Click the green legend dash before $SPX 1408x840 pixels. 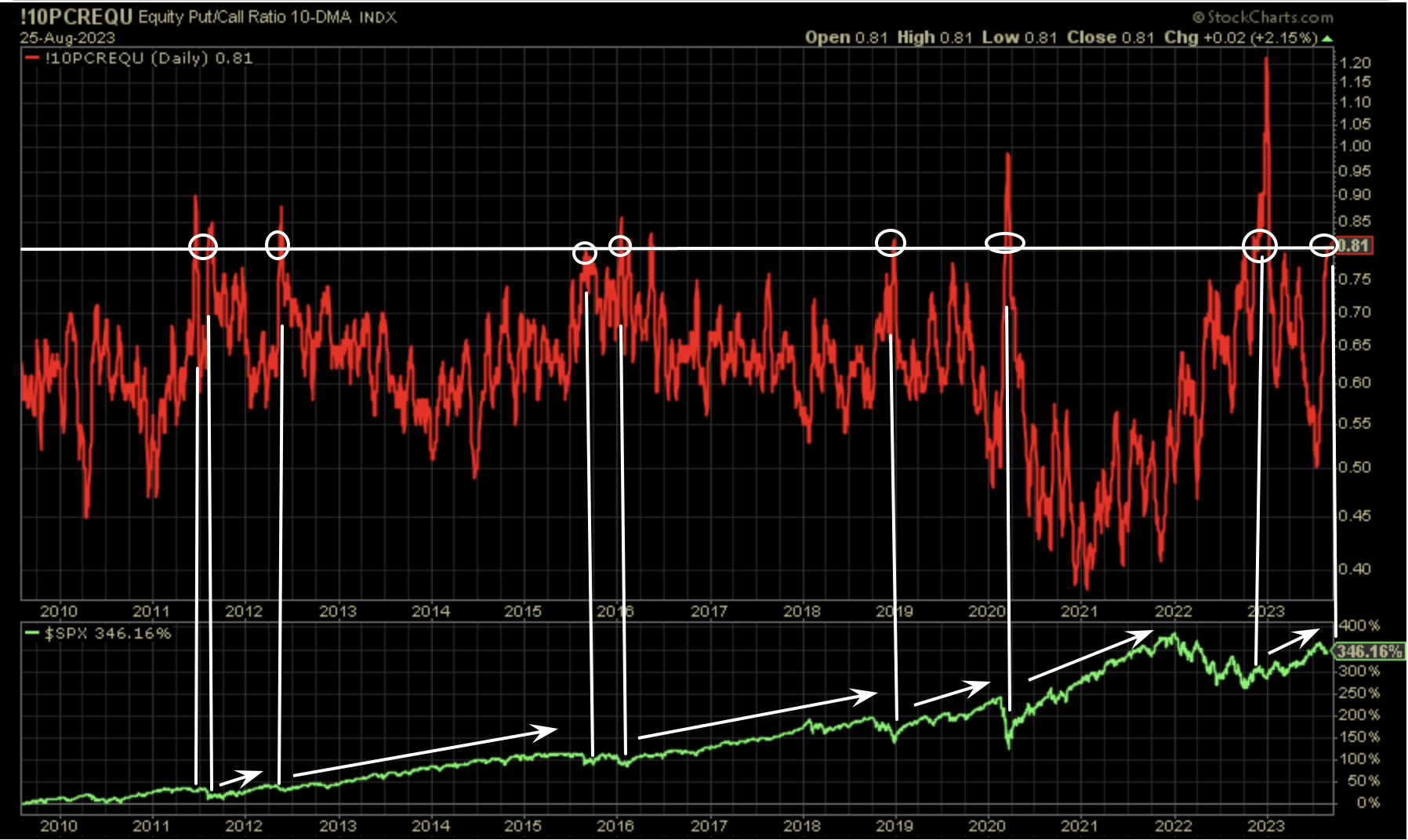point(31,633)
